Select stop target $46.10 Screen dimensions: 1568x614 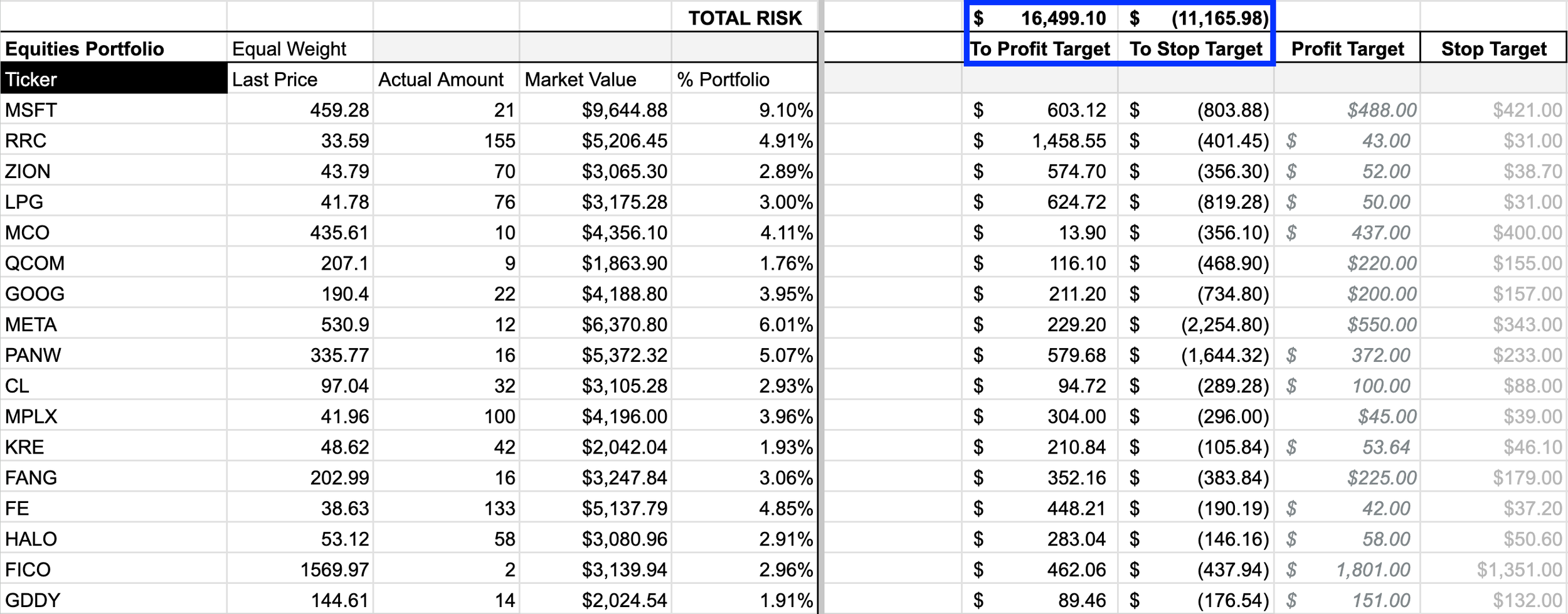(1493, 447)
